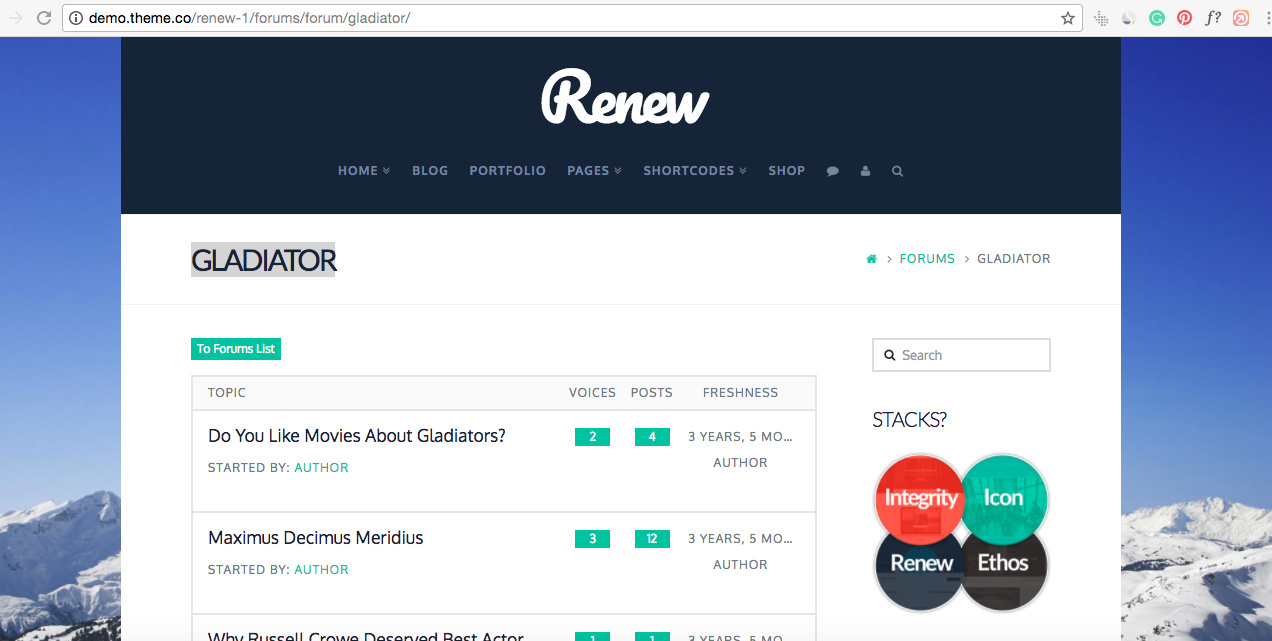Open the dotted-grid extension icon
This screenshot has height=641, width=1272.
tap(1101, 18)
